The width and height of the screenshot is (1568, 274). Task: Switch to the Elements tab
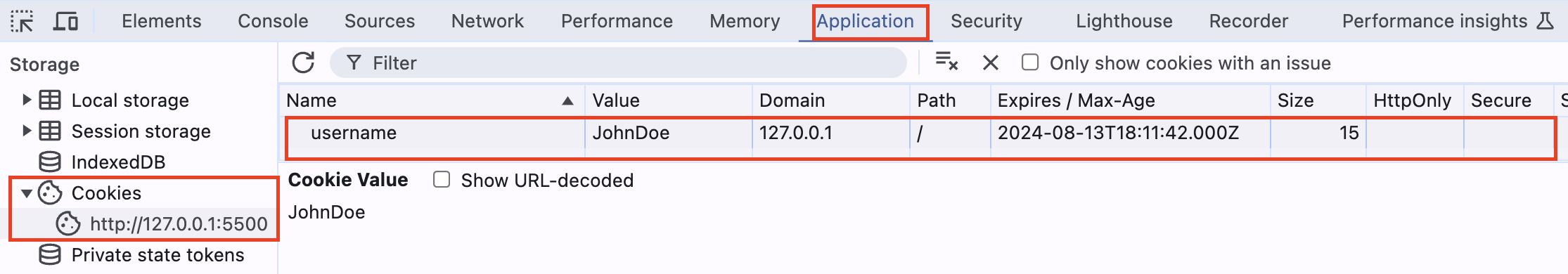(x=162, y=21)
